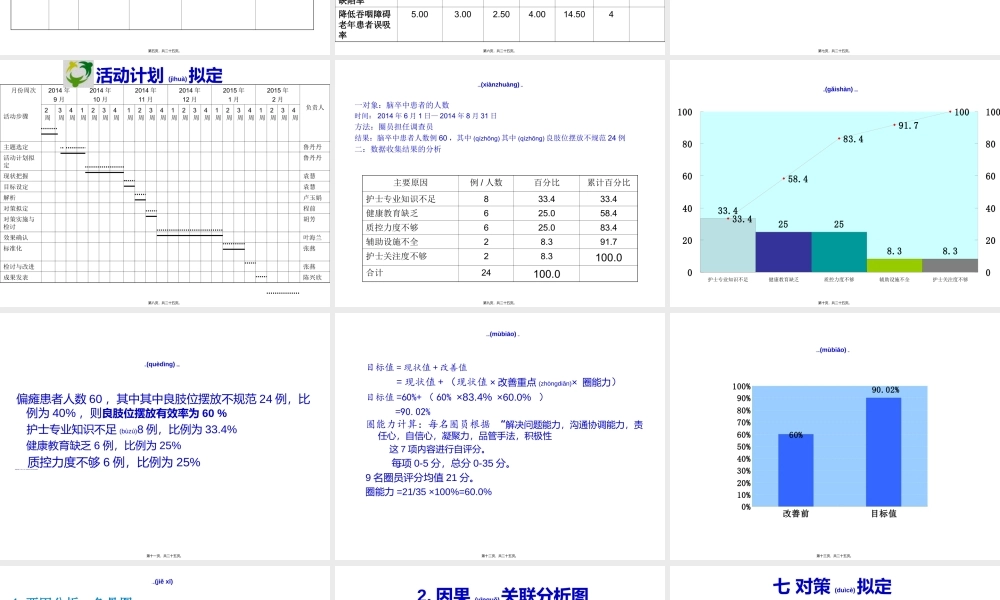1000x600 pixels.
Task: Open the 因果关联分析图 slide at the bottom
Action: coord(499,583)
